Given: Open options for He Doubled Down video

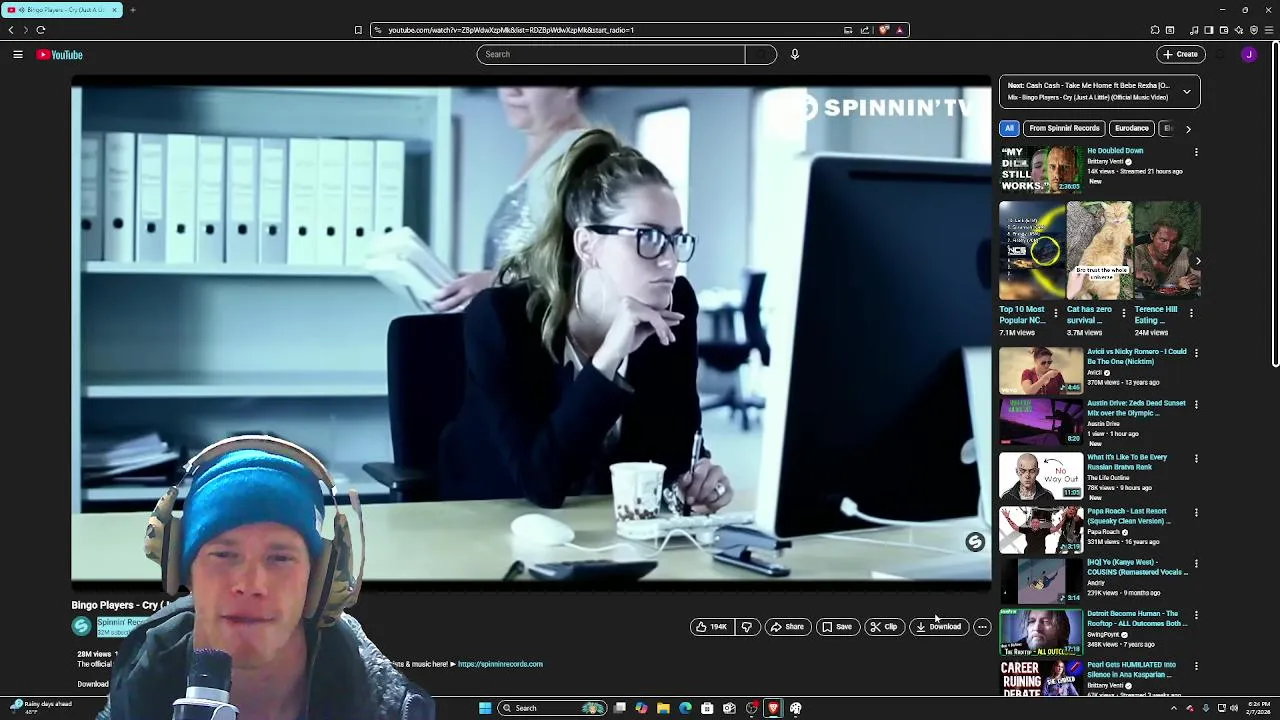Looking at the screenshot, I should coord(1196,152).
